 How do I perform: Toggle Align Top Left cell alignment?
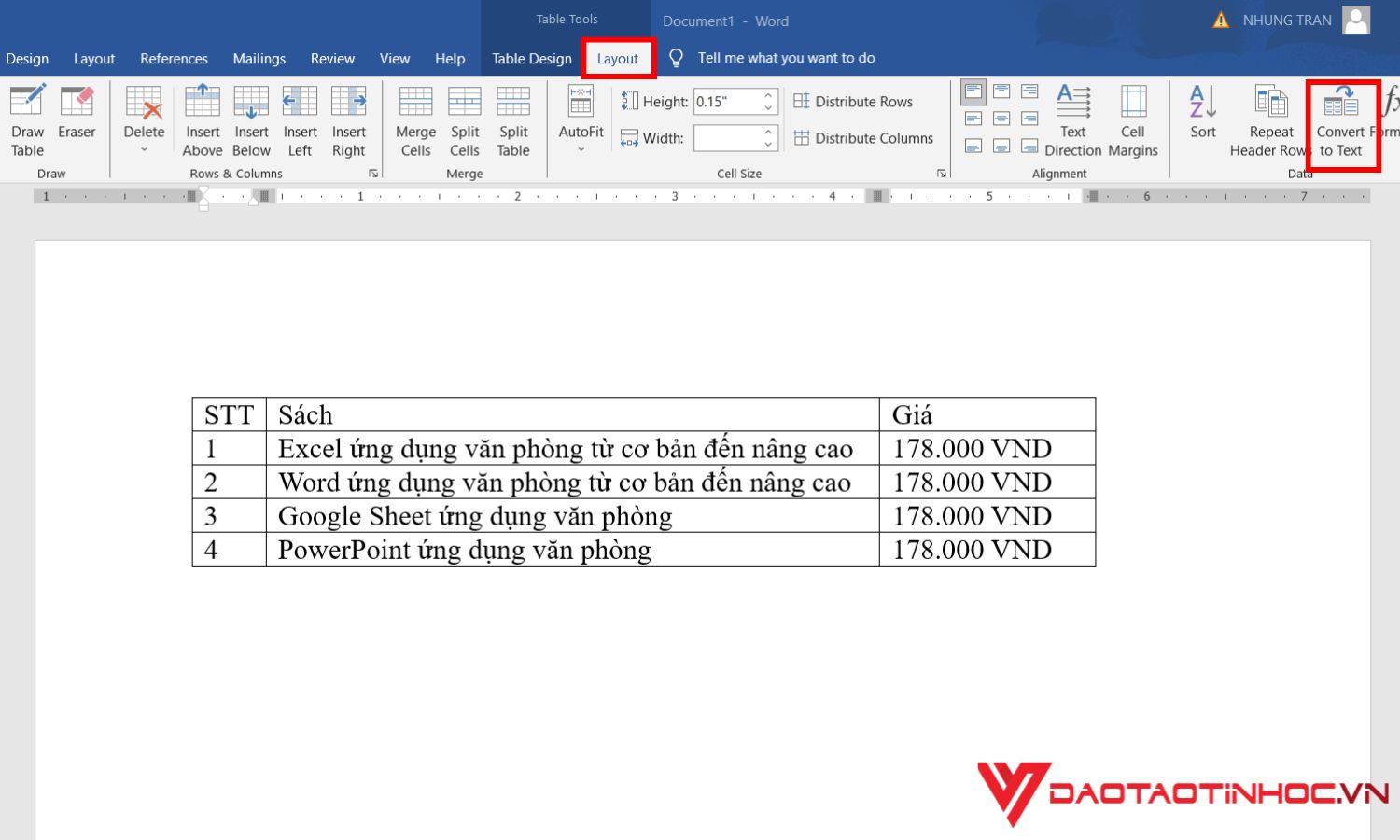click(973, 92)
